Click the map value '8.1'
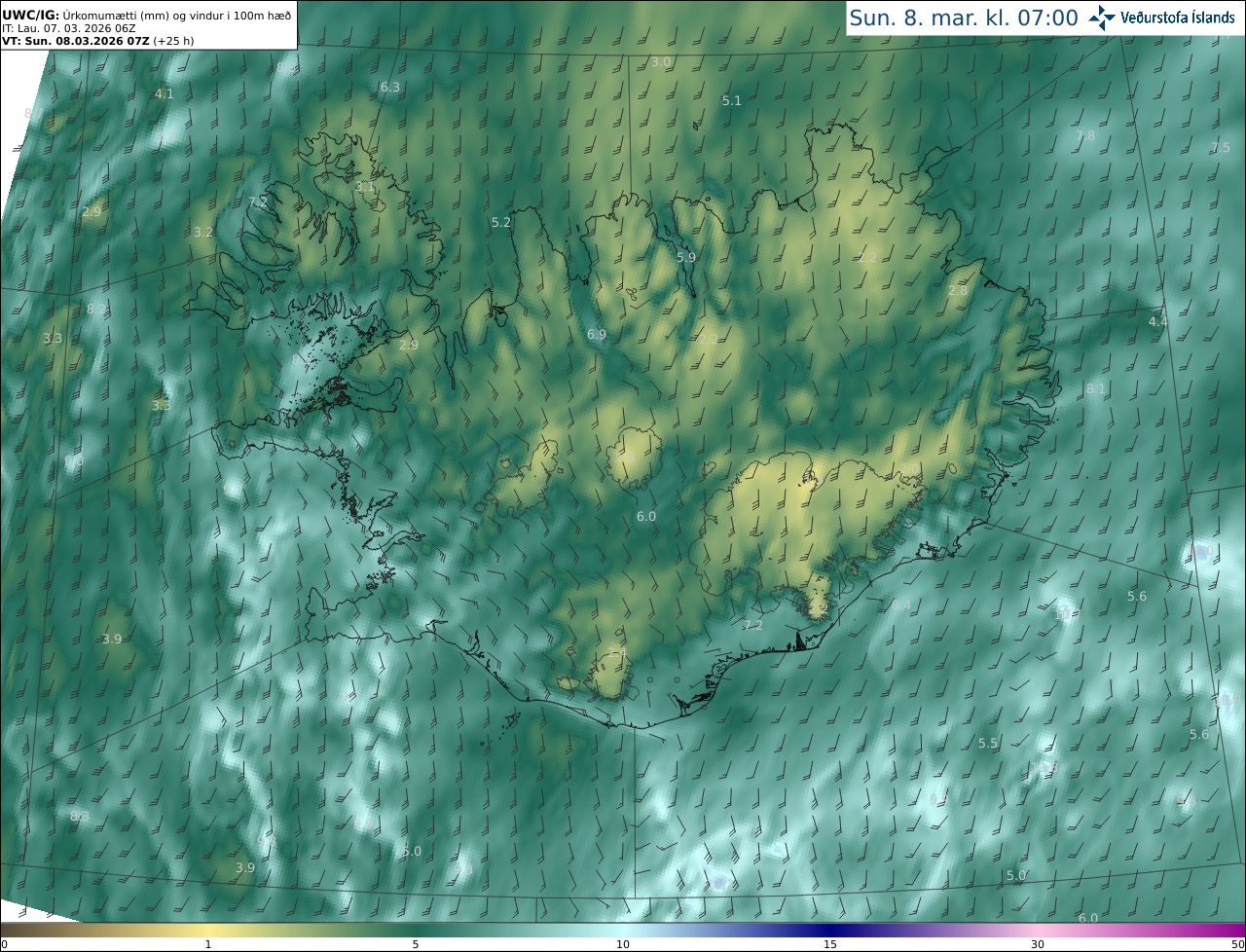This screenshot has width=1246, height=952. point(1096,388)
